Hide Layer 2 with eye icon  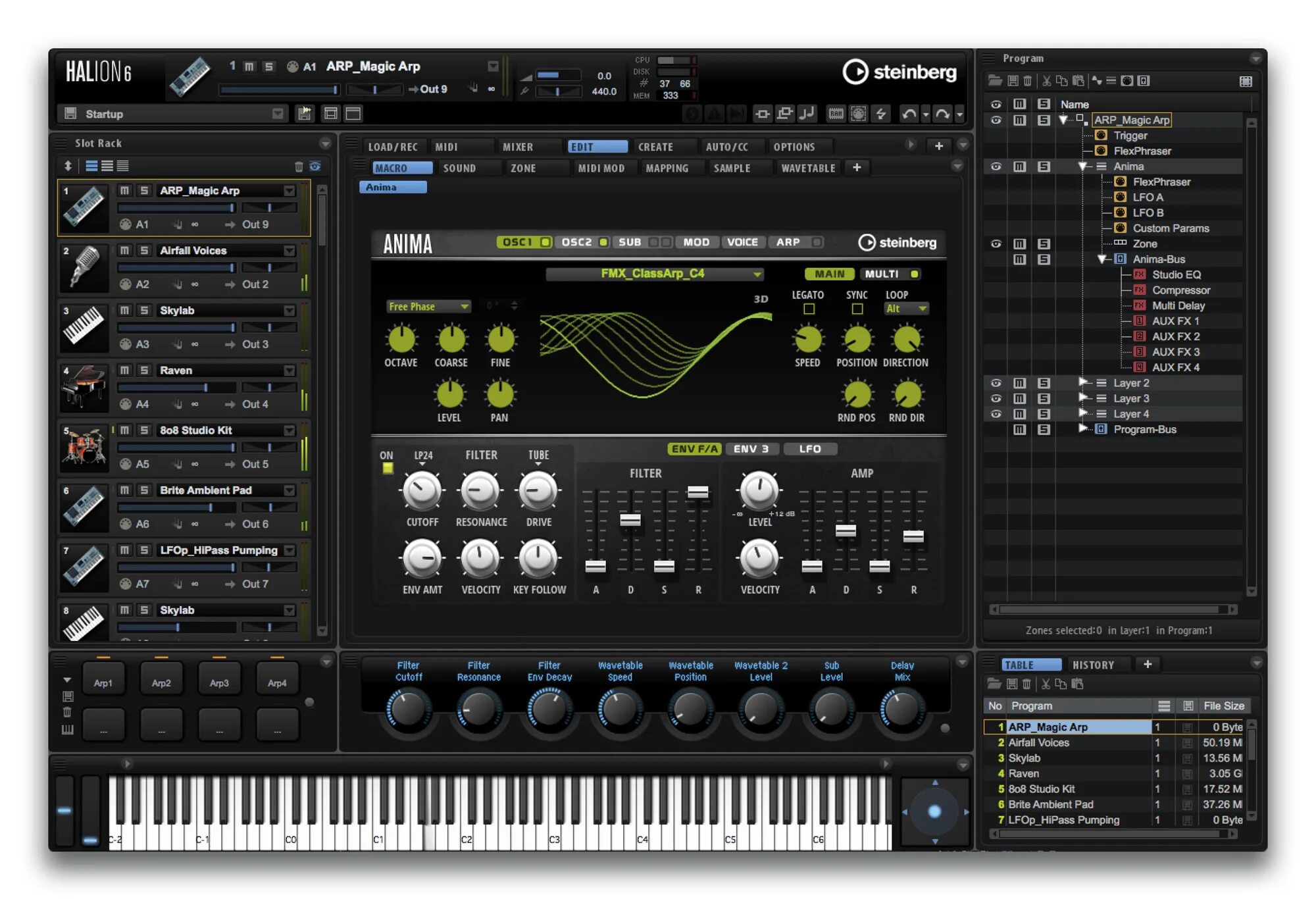996,383
